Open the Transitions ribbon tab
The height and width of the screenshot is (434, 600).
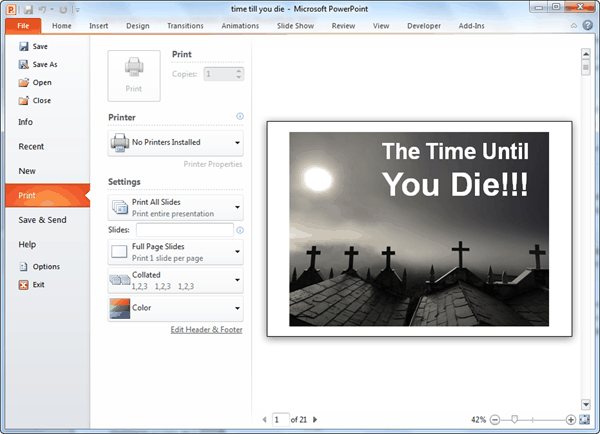[x=185, y=26]
